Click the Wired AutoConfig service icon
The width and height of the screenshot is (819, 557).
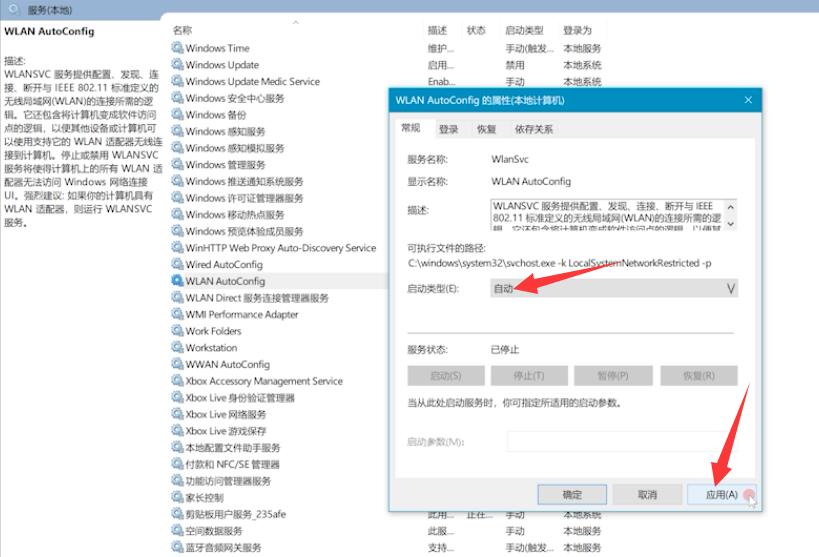pos(178,264)
